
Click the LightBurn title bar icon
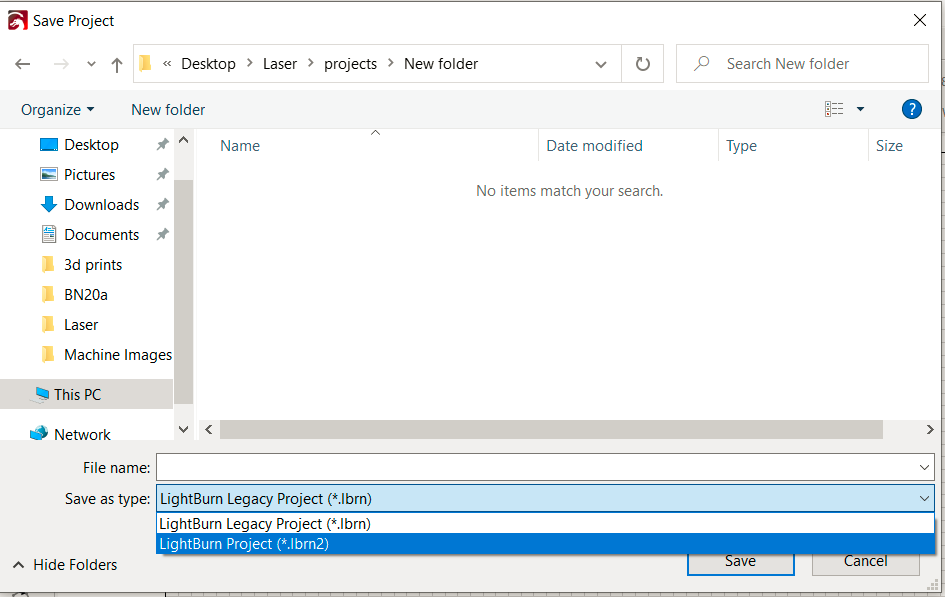pyautogui.click(x=17, y=20)
